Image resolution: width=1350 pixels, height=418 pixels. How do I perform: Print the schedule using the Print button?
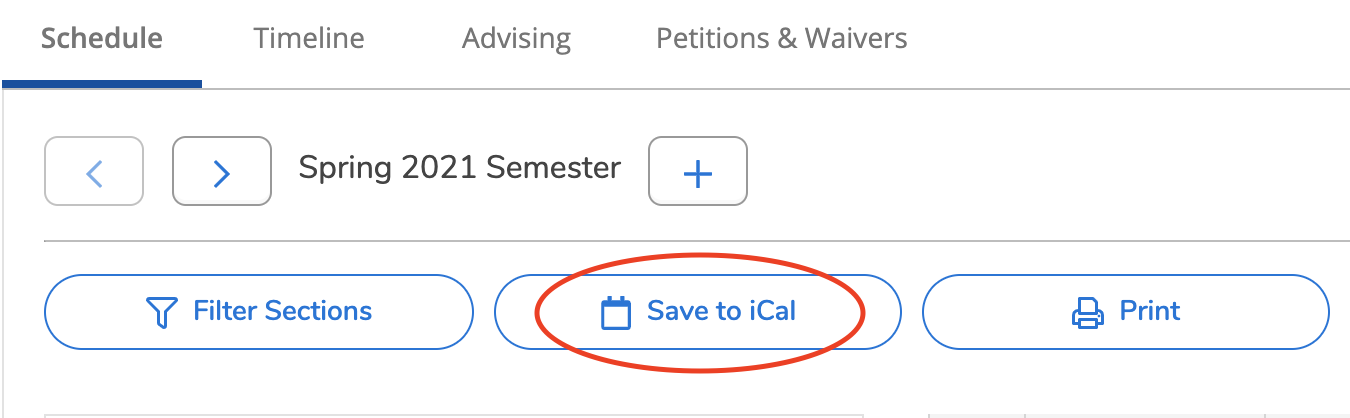[x=1125, y=312]
